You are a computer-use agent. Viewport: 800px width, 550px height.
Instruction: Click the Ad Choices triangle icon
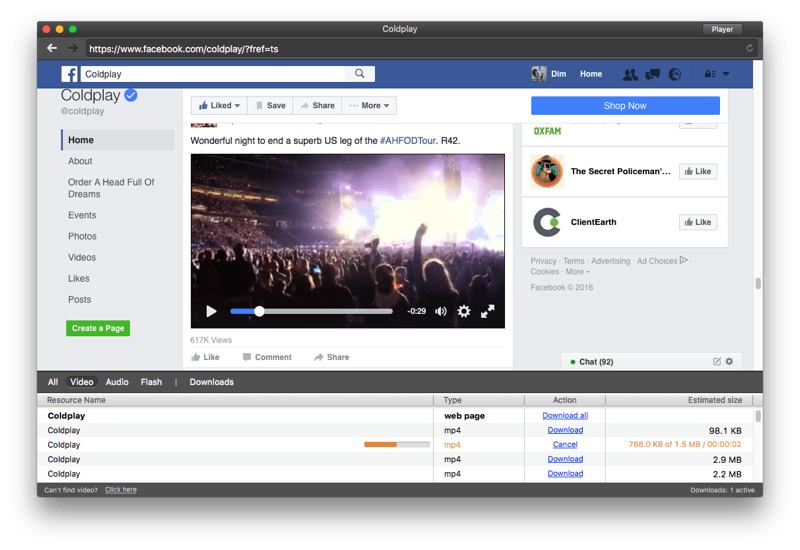click(x=684, y=260)
